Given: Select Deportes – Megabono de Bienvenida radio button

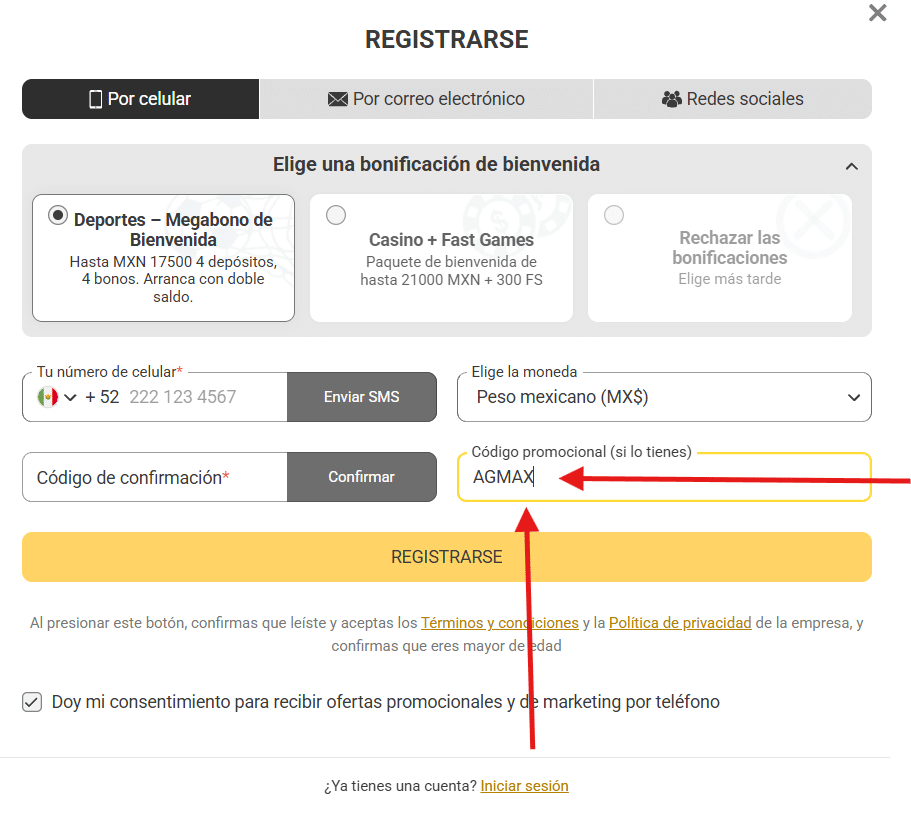Looking at the screenshot, I should coord(58,216).
